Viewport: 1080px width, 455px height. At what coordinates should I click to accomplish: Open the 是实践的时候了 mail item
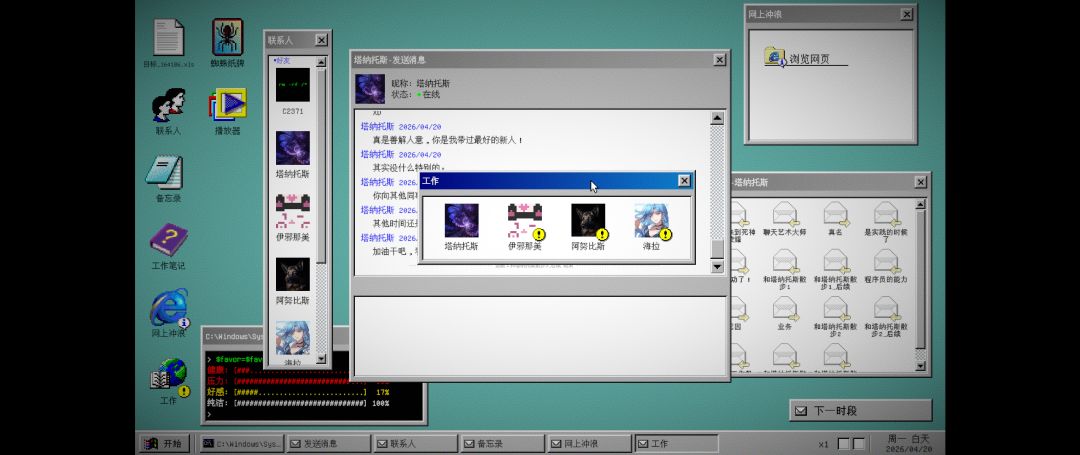click(886, 222)
